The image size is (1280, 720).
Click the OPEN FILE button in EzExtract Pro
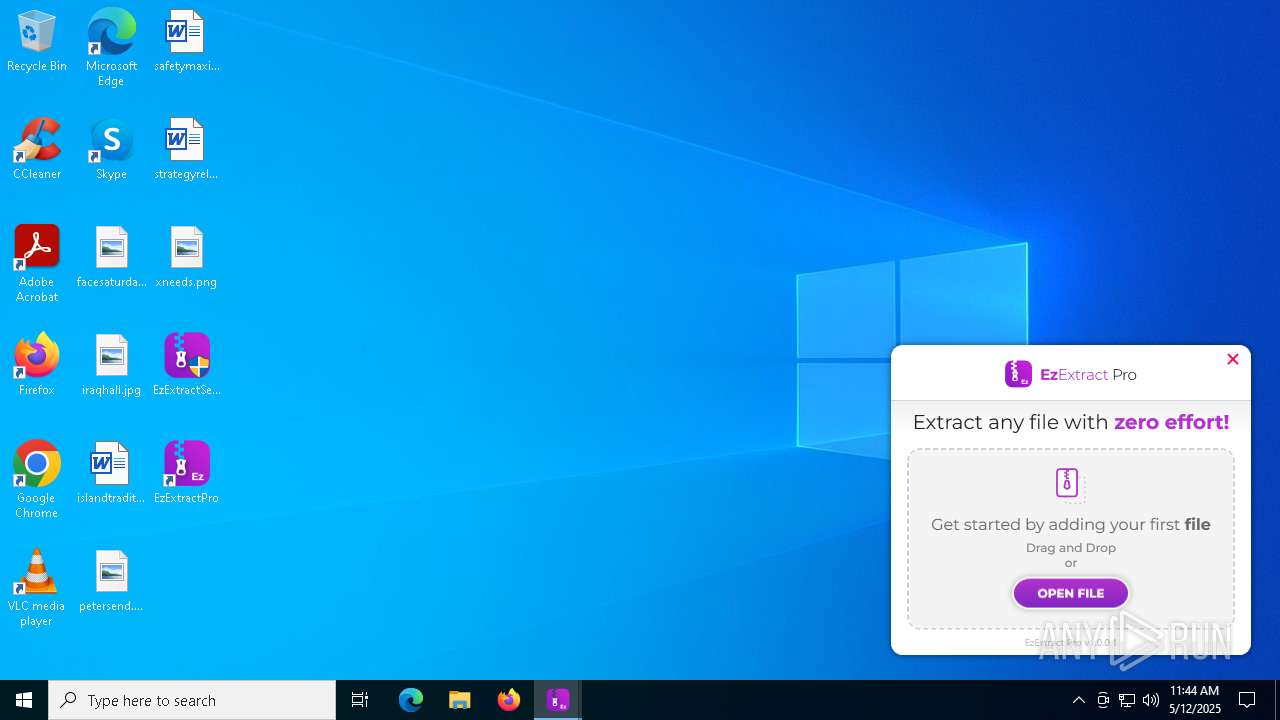pyautogui.click(x=1070, y=593)
